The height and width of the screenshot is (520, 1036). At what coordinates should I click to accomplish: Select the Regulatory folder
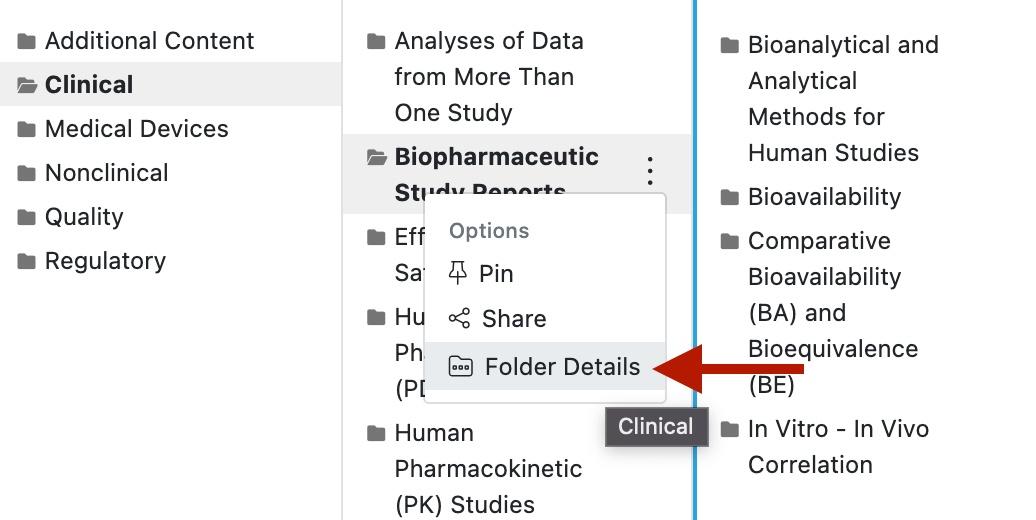coord(105,261)
